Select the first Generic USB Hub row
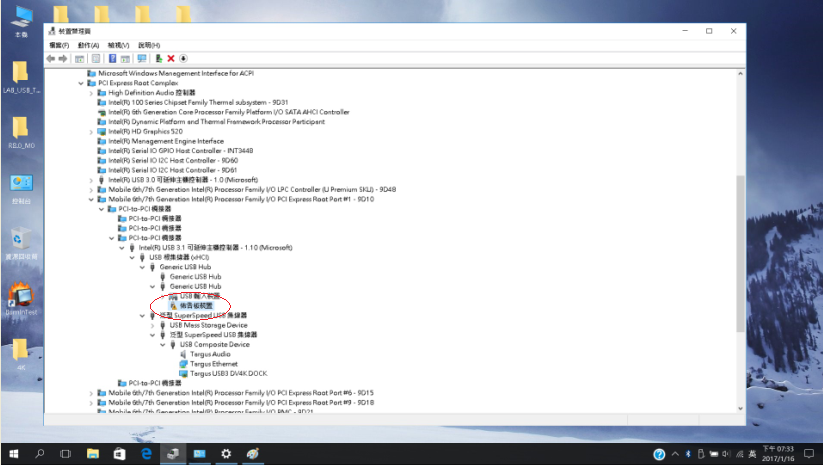The height and width of the screenshot is (465, 823). coord(185,267)
